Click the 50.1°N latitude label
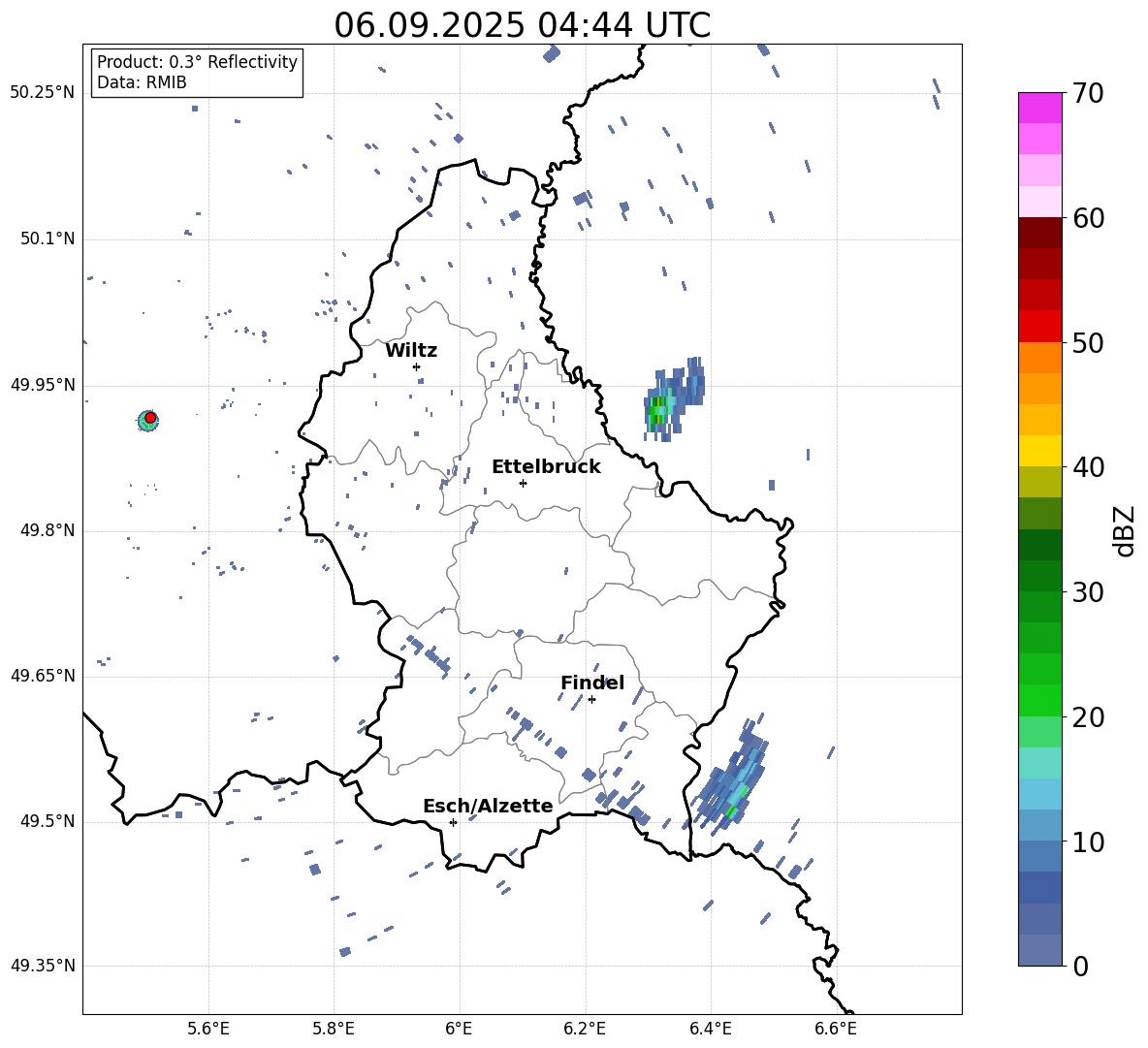The height and width of the screenshot is (1048, 1148). tap(48, 238)
